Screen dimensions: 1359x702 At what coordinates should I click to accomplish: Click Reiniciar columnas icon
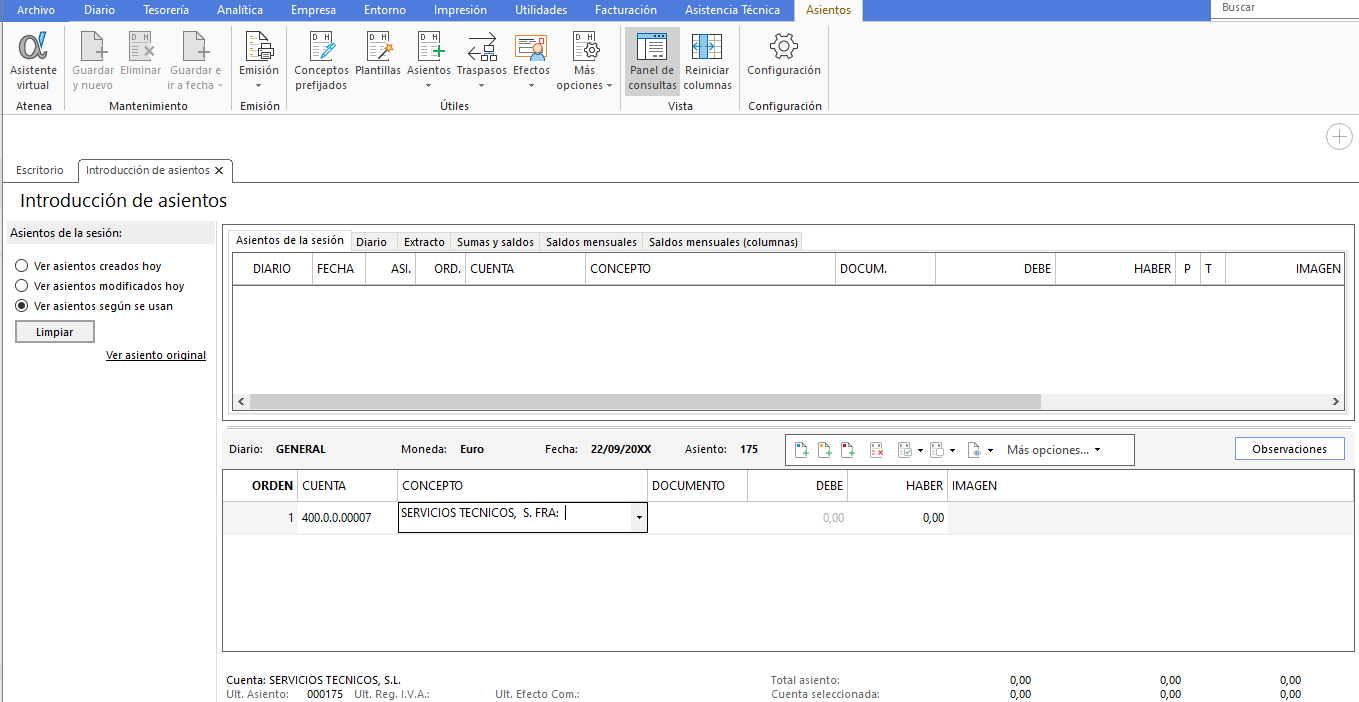[708, 62]
